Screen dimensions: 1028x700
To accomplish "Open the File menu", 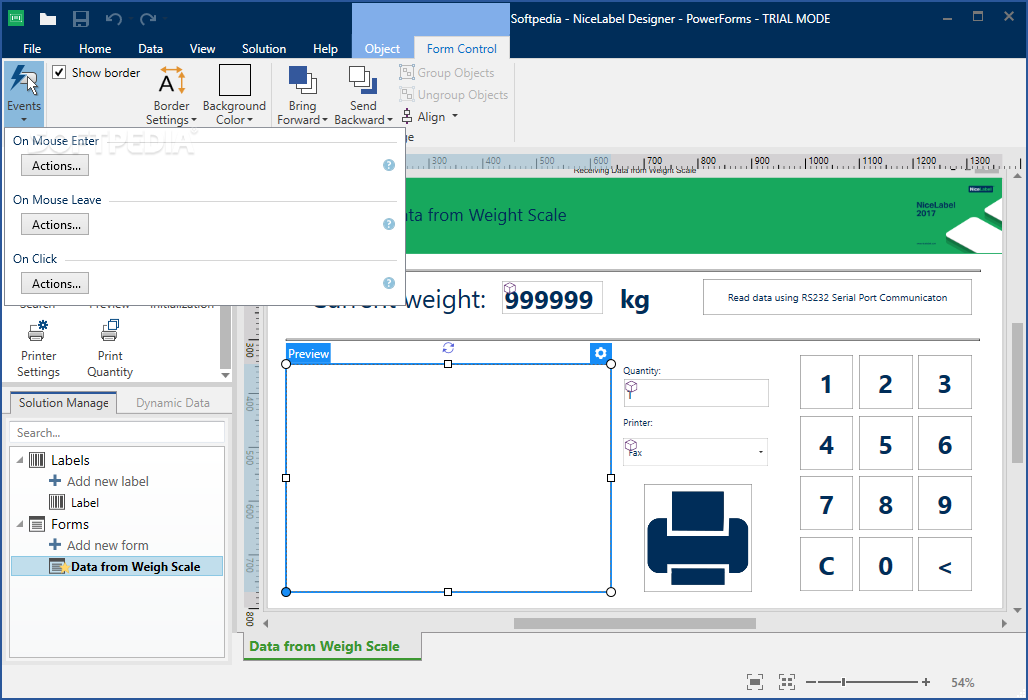I will pos(32,49).
